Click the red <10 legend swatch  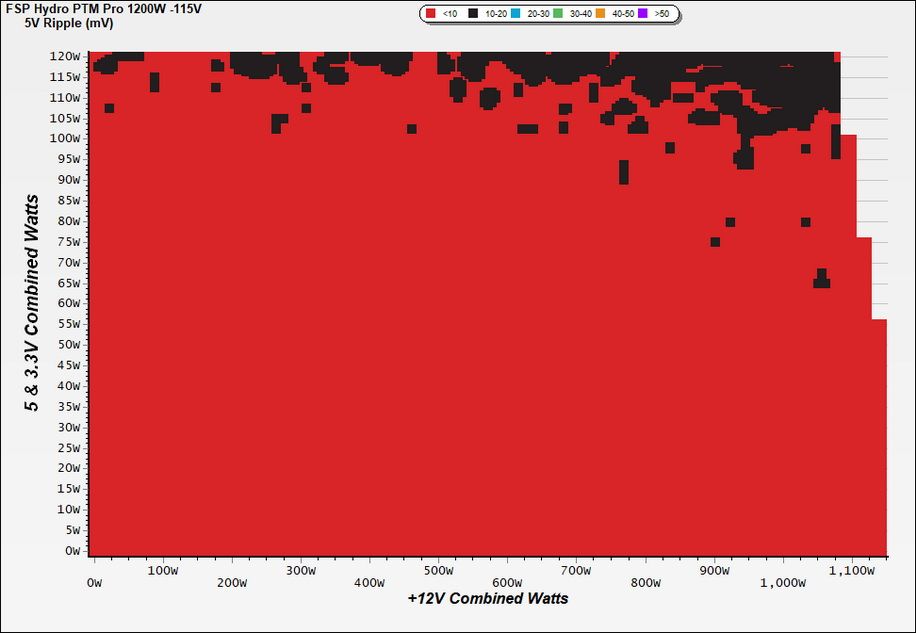tap(431, 13)
